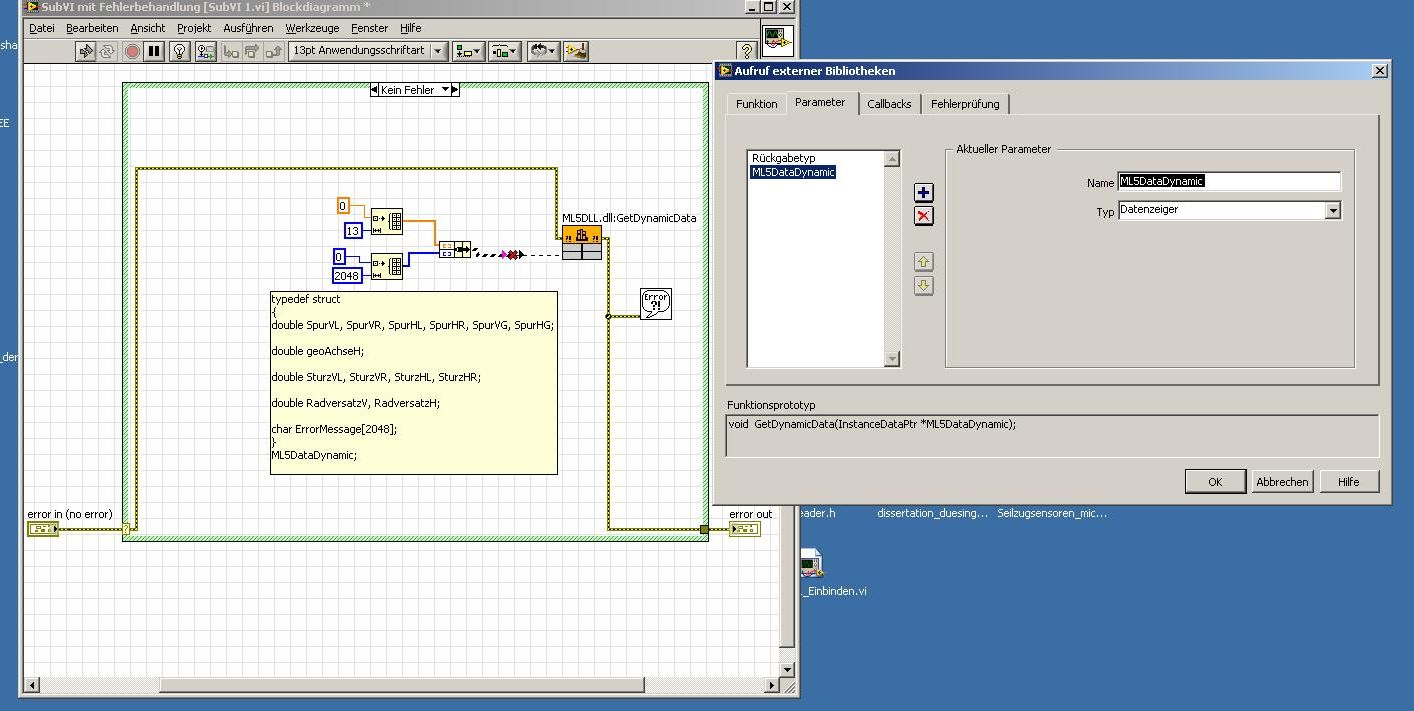Click the Name input field
The height and width of the screenshot is (711, 1414).
(x=1229, y=182)
